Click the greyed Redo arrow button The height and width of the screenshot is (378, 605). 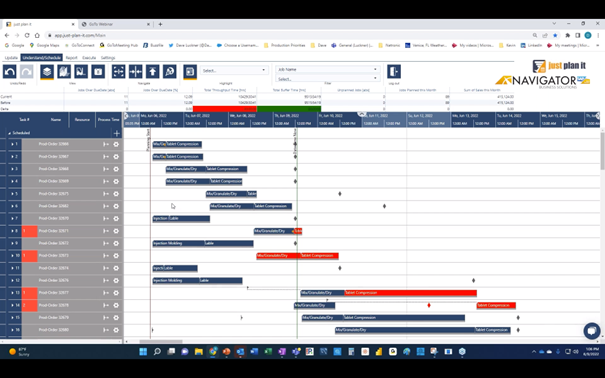[26, 72]
